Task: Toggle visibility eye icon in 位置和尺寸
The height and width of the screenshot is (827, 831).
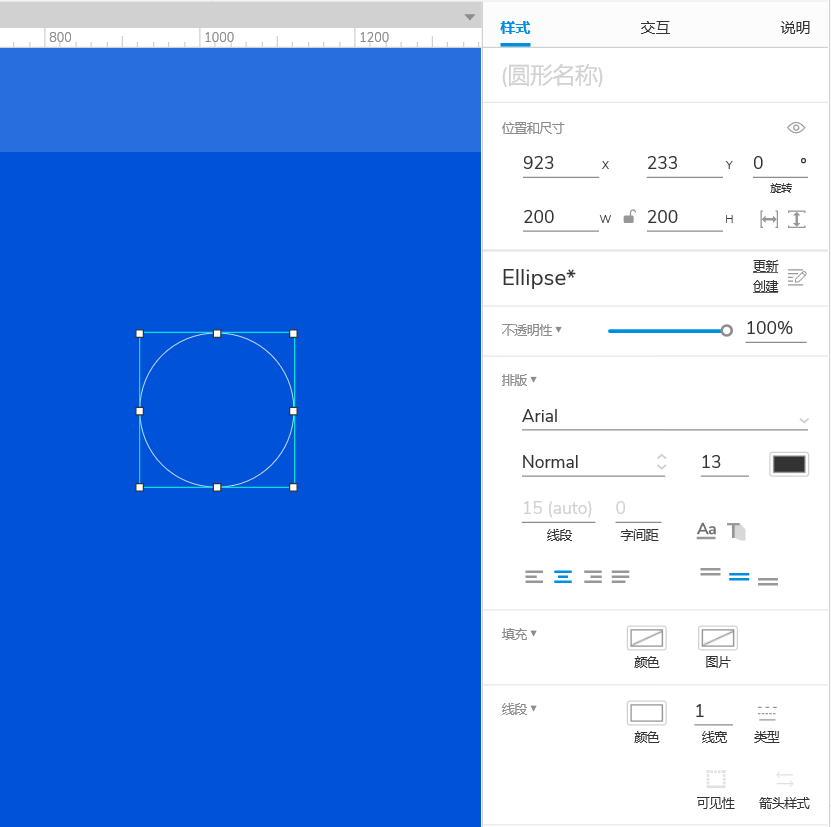Action: (796, 128)
